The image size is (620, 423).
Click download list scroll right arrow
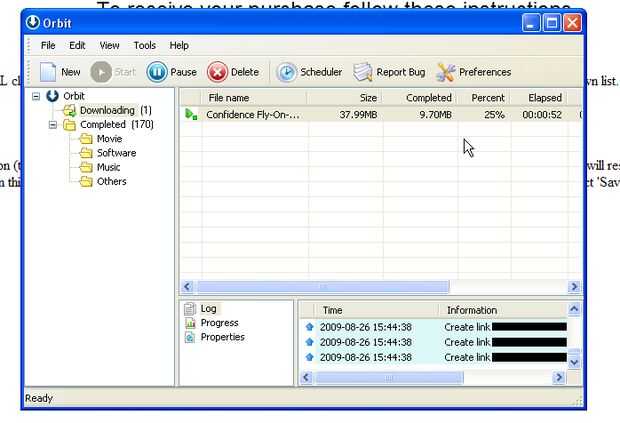574,286
